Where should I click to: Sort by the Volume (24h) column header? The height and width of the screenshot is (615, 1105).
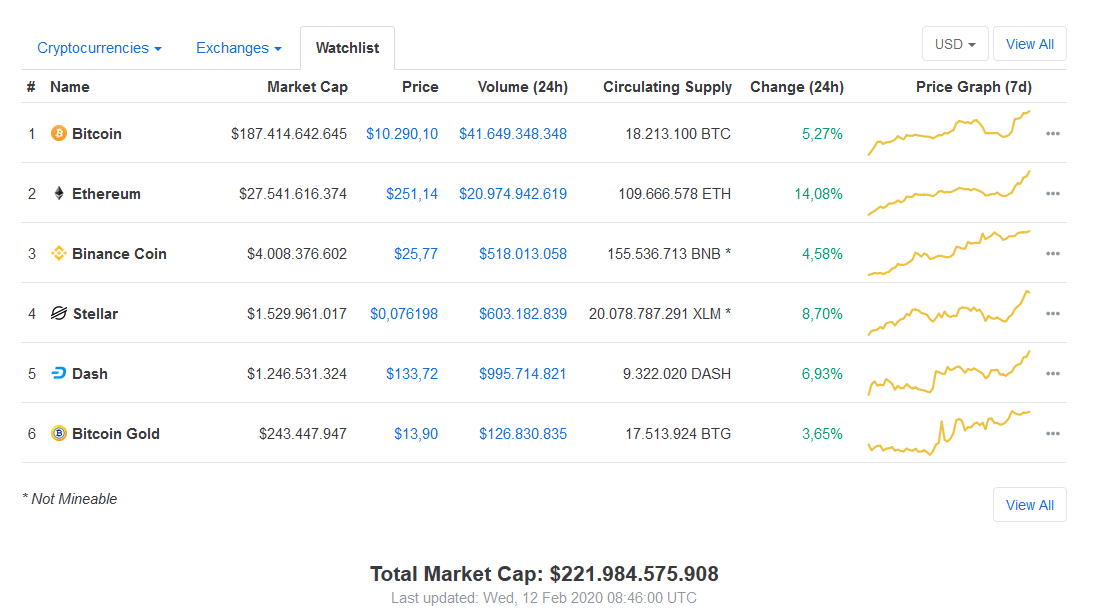(x=523, y=87)
